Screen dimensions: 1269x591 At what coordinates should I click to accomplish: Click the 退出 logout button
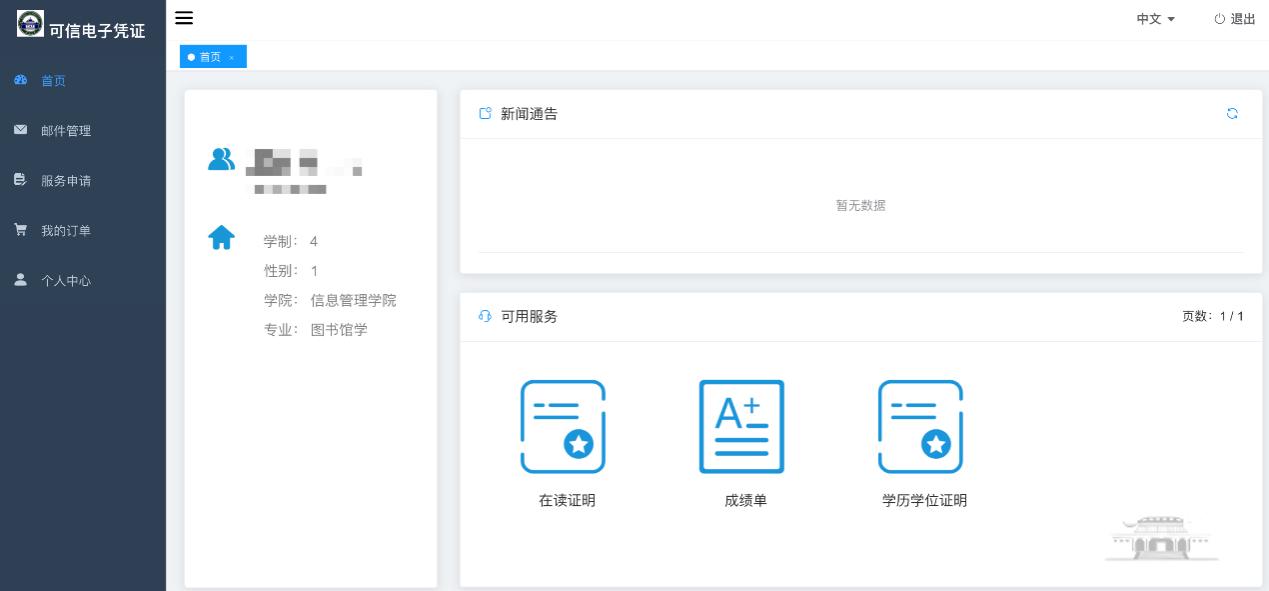(x=1235, y=19)
